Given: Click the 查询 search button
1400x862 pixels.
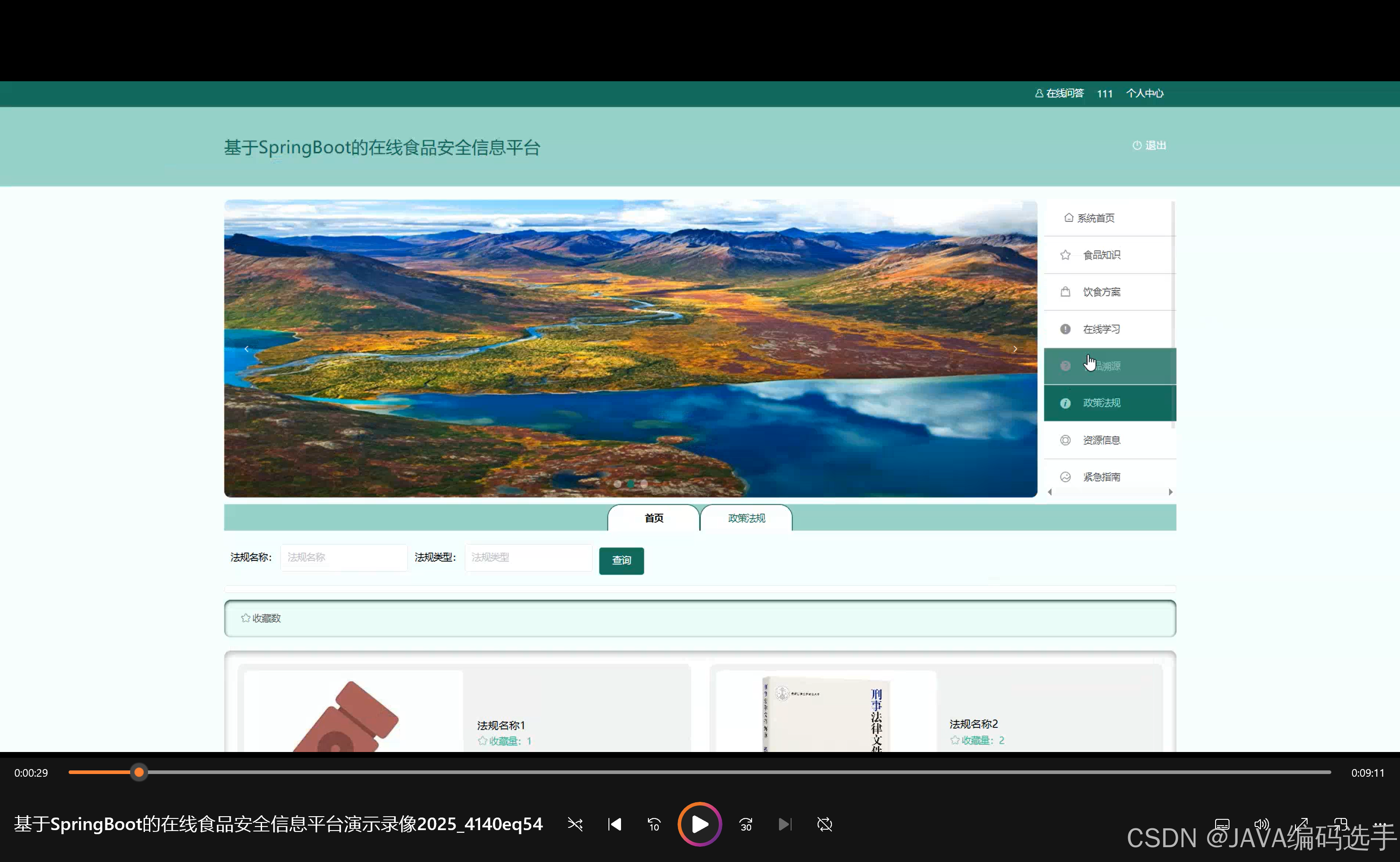Looking at the screenshot, I should point(621,560).
